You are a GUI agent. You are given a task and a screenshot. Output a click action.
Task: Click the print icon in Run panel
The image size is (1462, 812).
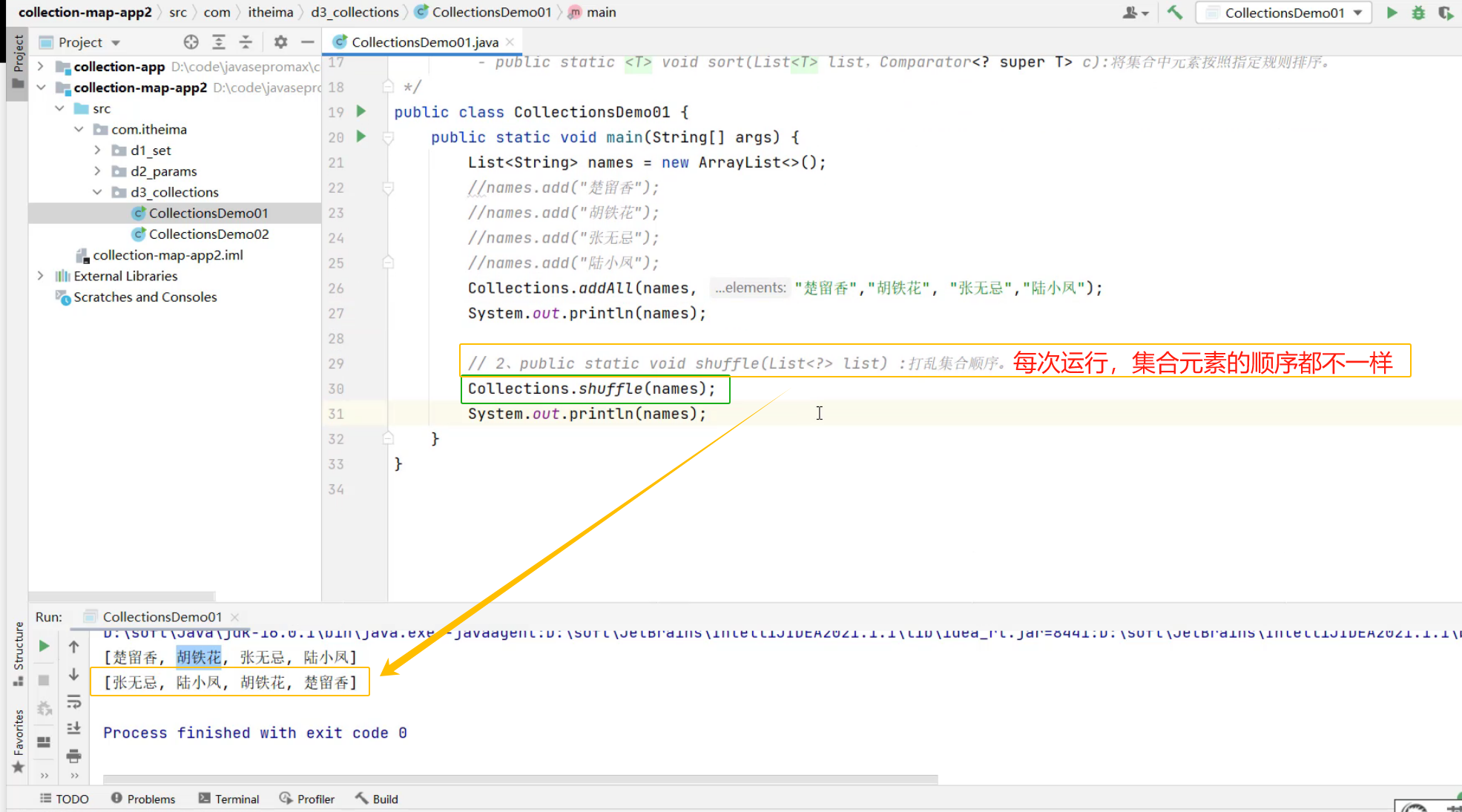coord(73,756)
